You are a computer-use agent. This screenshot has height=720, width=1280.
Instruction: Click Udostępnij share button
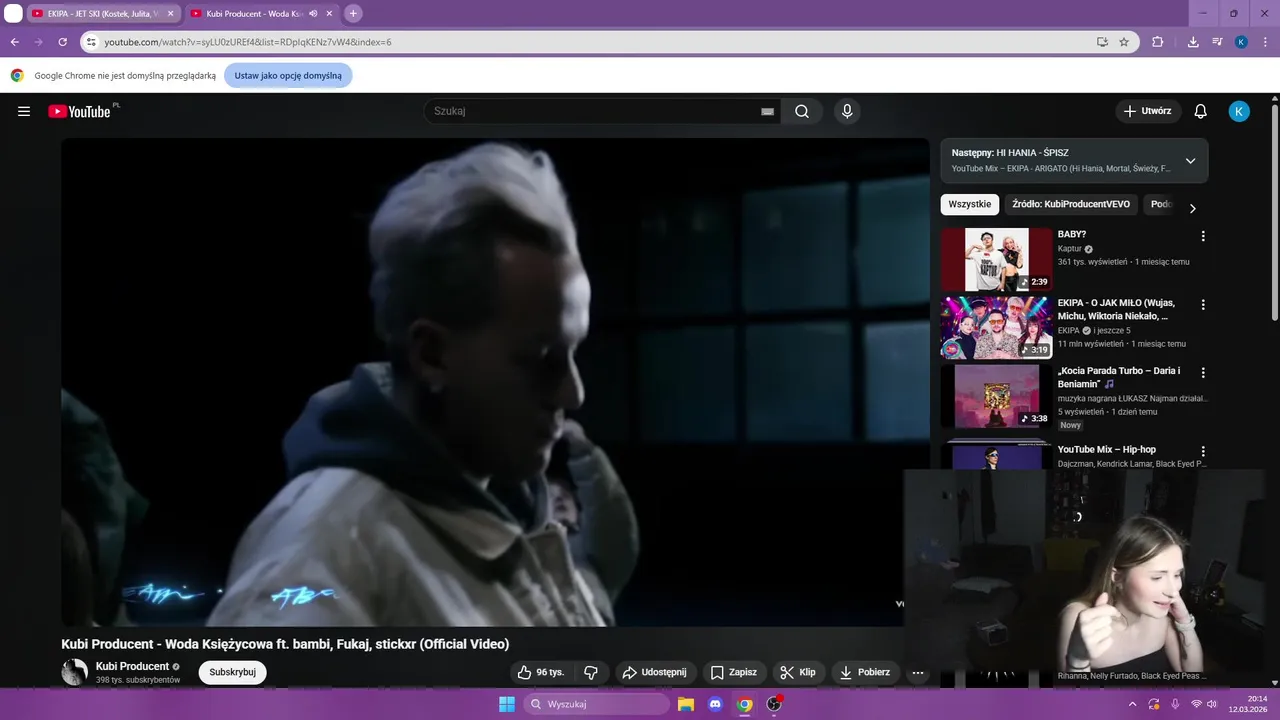pos(655,672)
